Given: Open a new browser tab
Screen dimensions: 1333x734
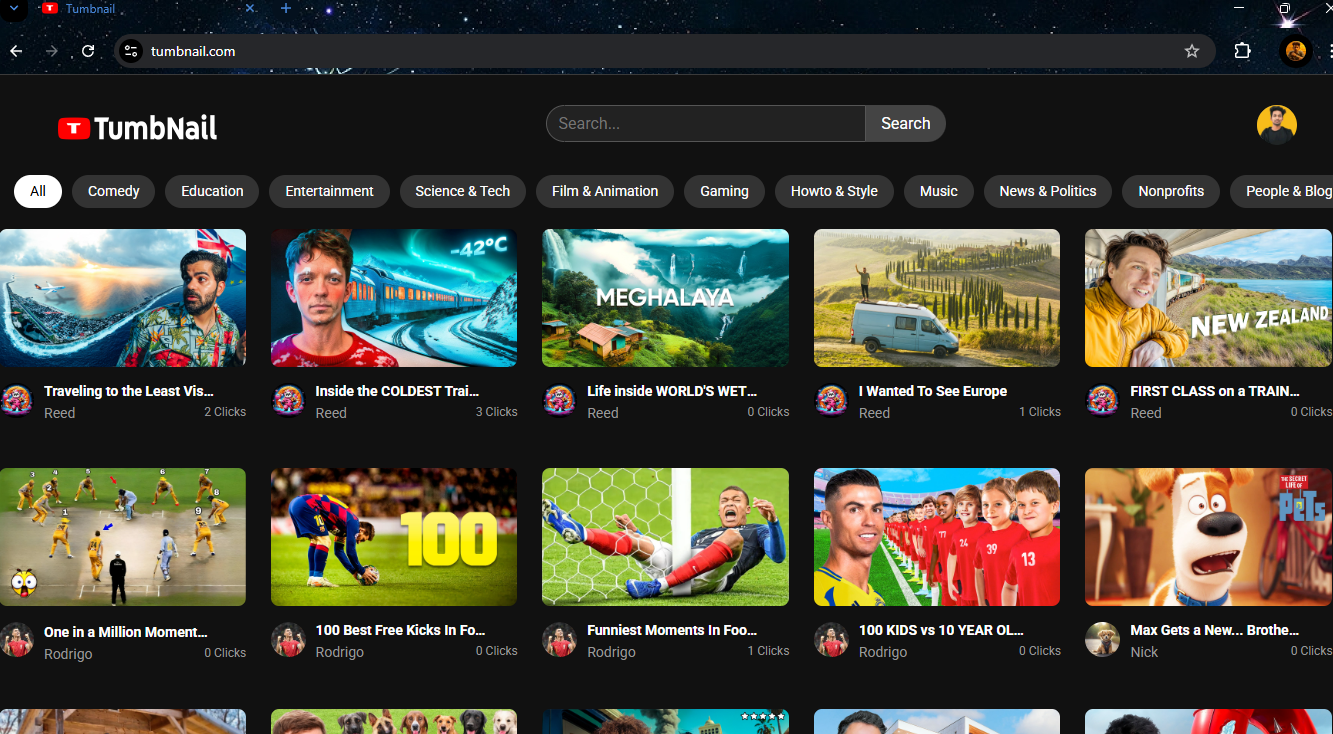Looking at the screenshot, I should point(286,8).
